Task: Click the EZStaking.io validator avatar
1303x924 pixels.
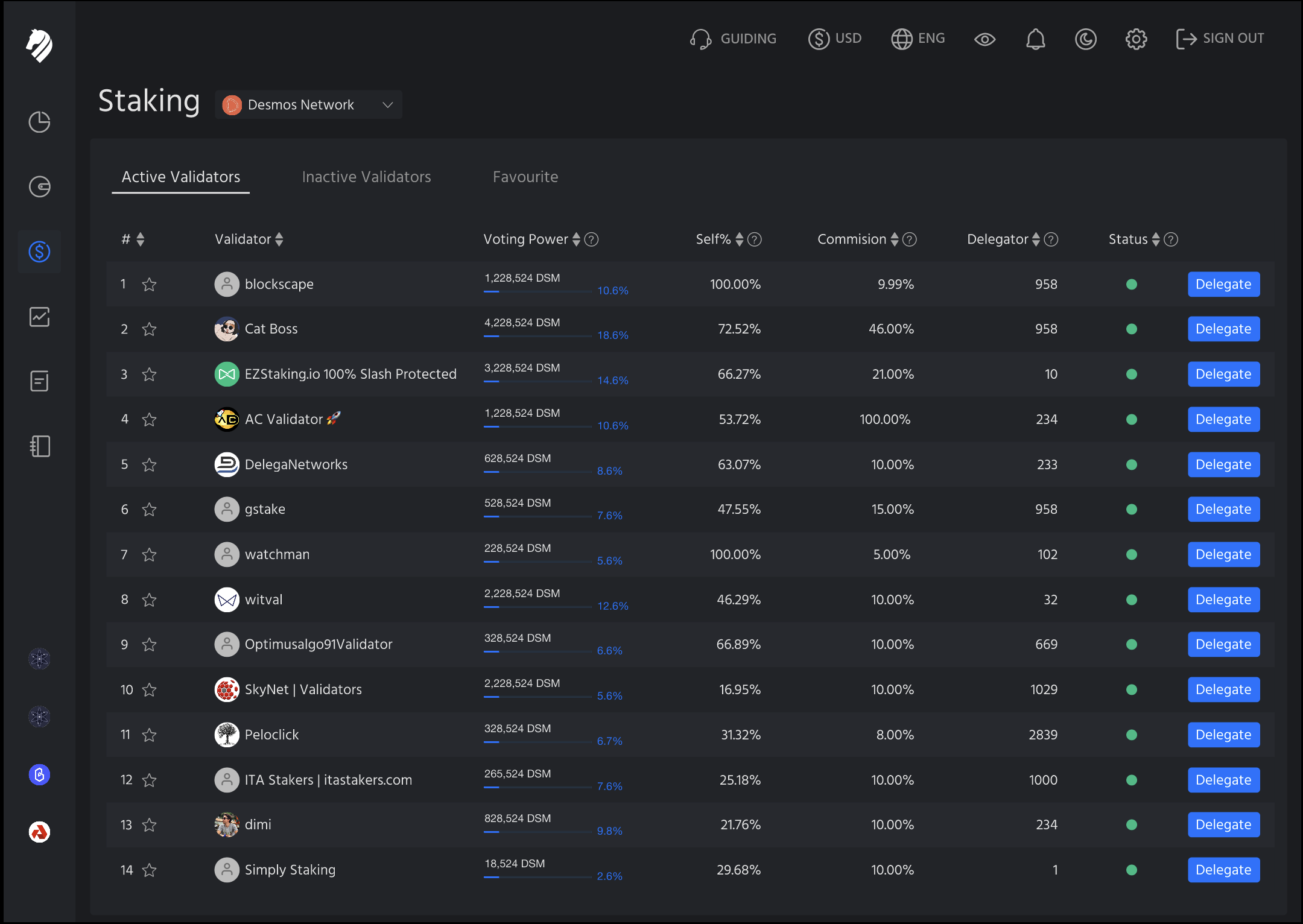Action: point(227,374)
